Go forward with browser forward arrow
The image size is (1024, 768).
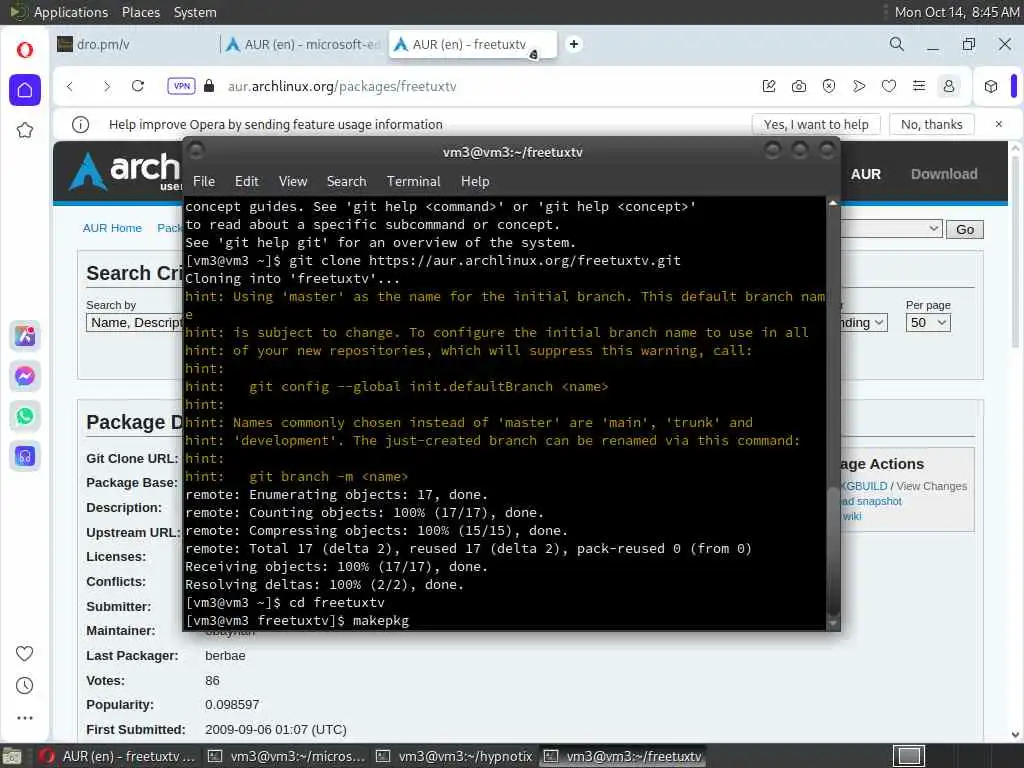[x=106, y=86]
